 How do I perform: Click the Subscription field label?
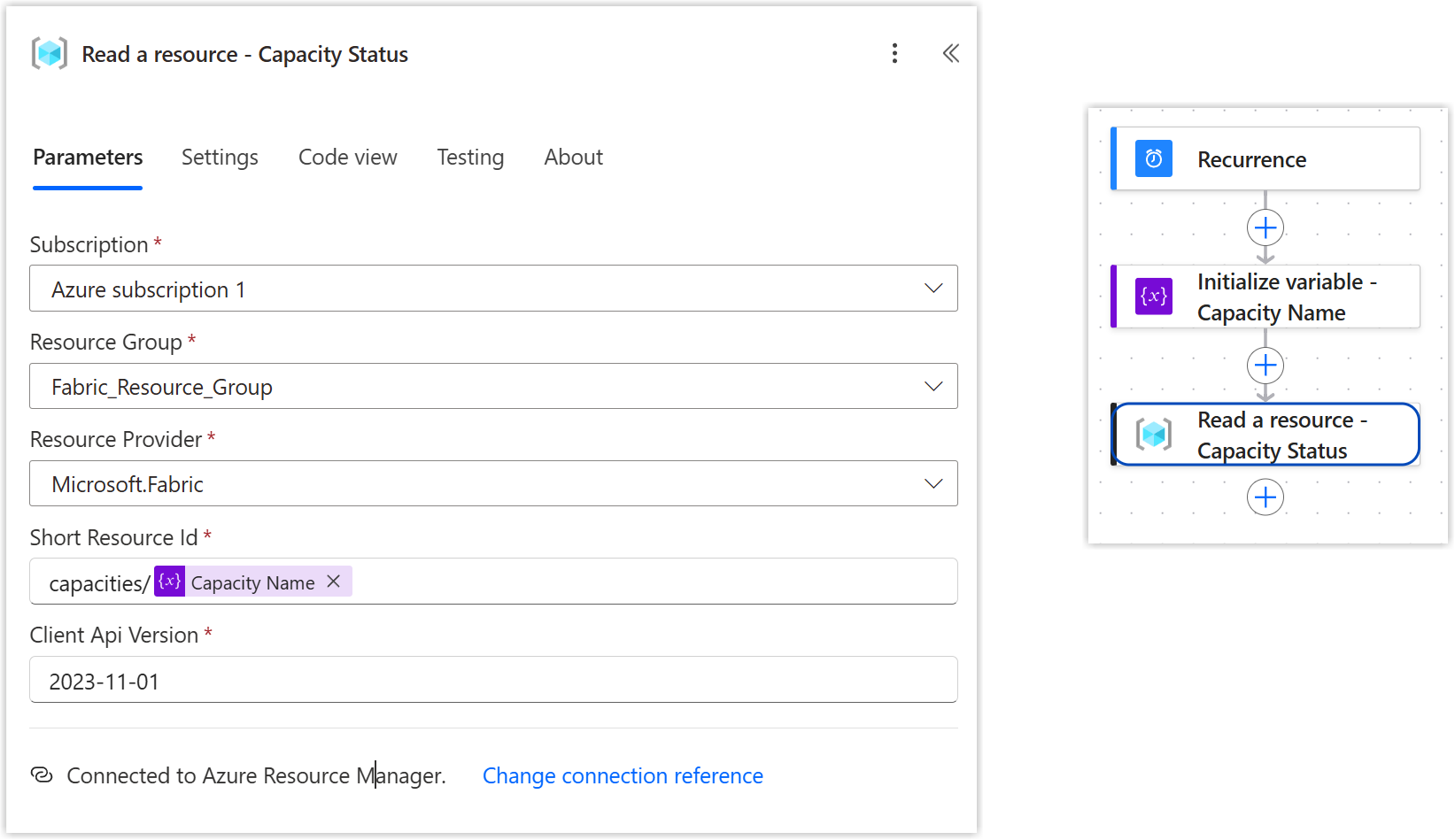(x=89, y=245)
